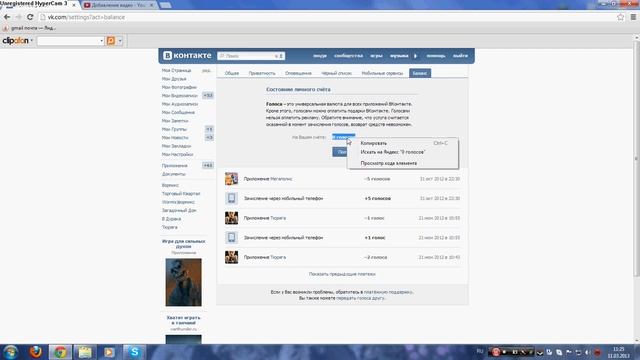
Task: Open 'Мои Настройки' in the sidebar
Action: tap(178, 154)
